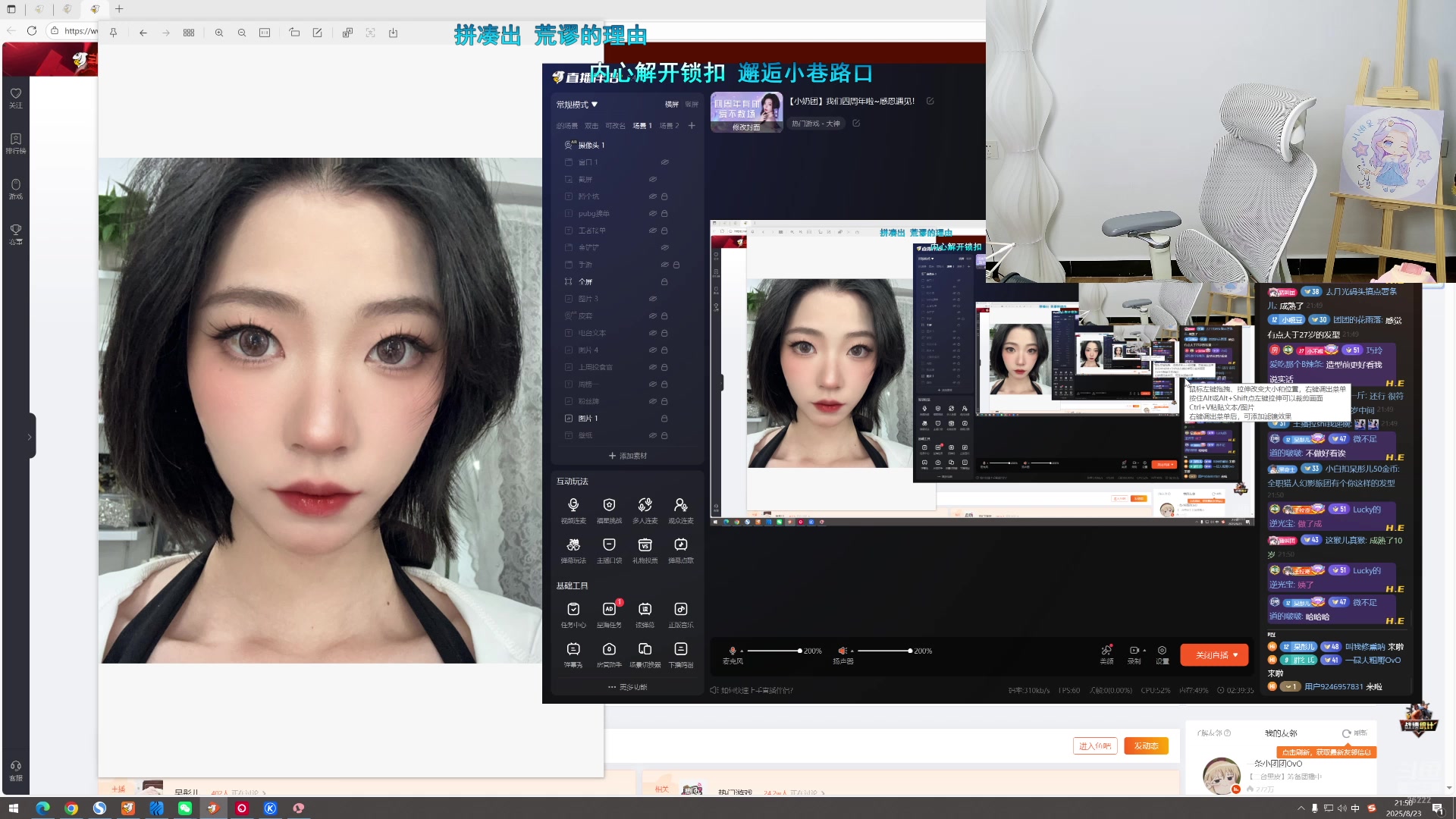Open 弹幕秀 danmaku show tool

tap(573, 655)
